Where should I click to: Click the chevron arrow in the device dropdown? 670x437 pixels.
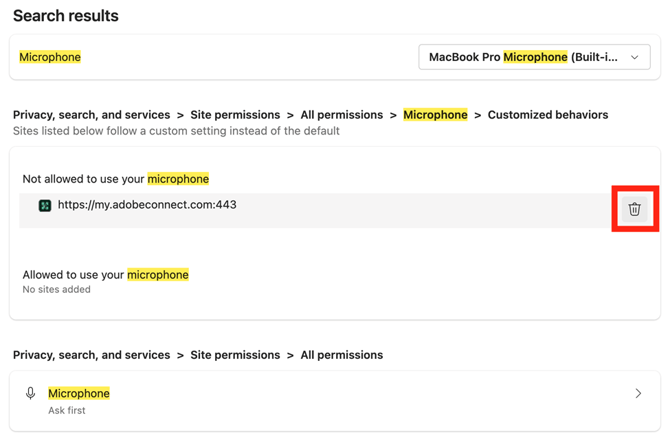click(634, 57)
